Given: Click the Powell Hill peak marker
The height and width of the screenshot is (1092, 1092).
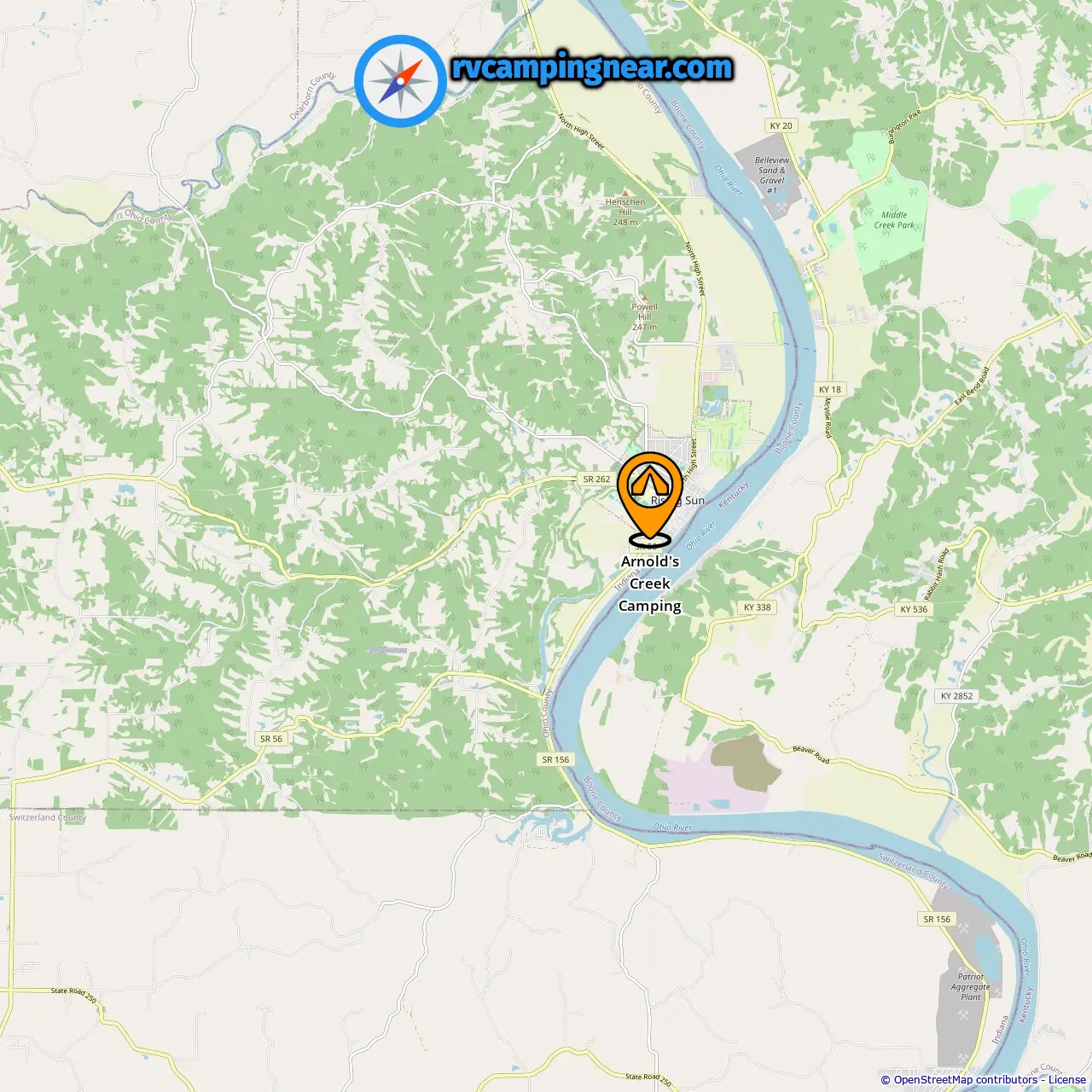Looking at the screenshot, I should tap(645, 298).
